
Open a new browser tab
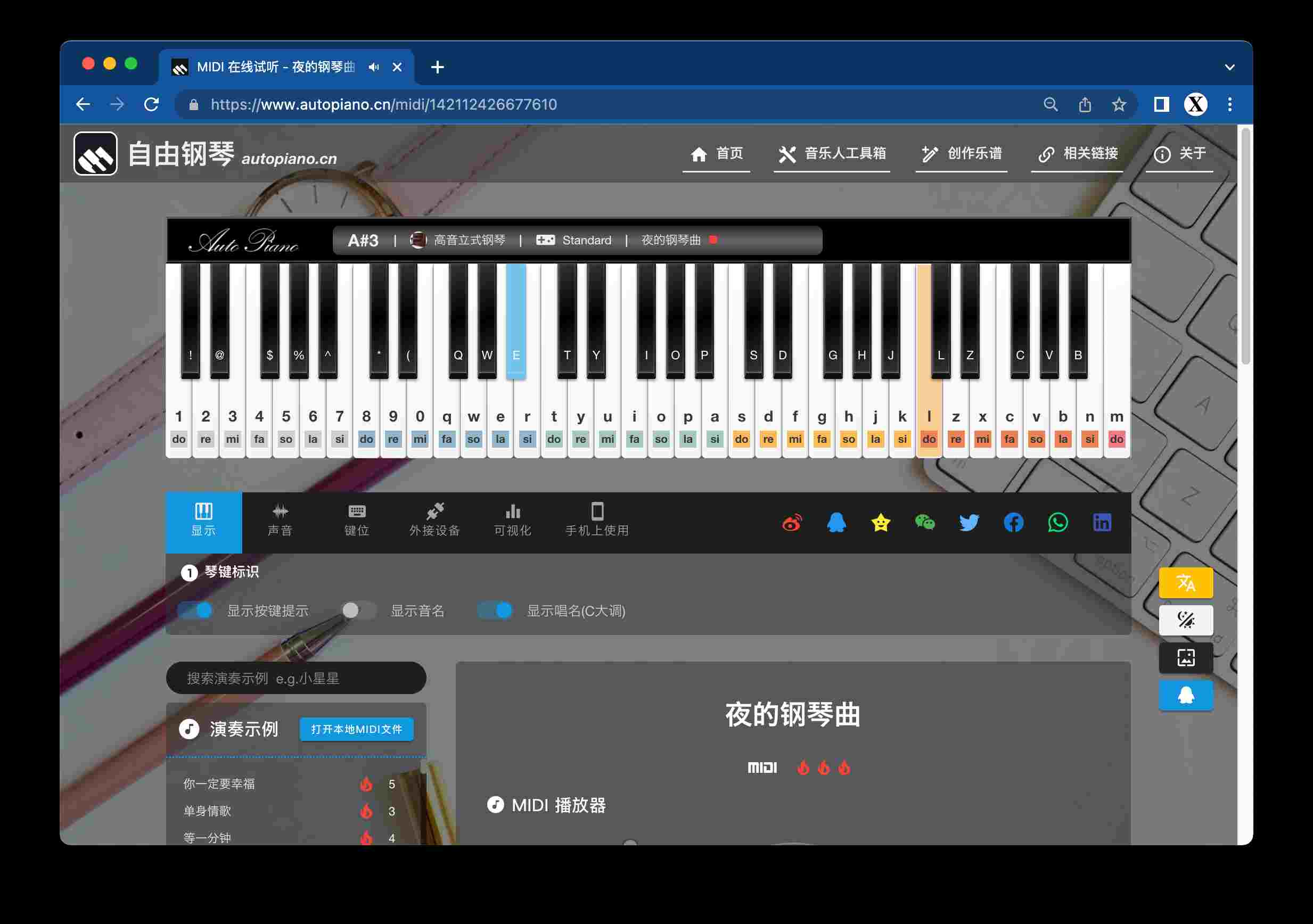[438, 68]
